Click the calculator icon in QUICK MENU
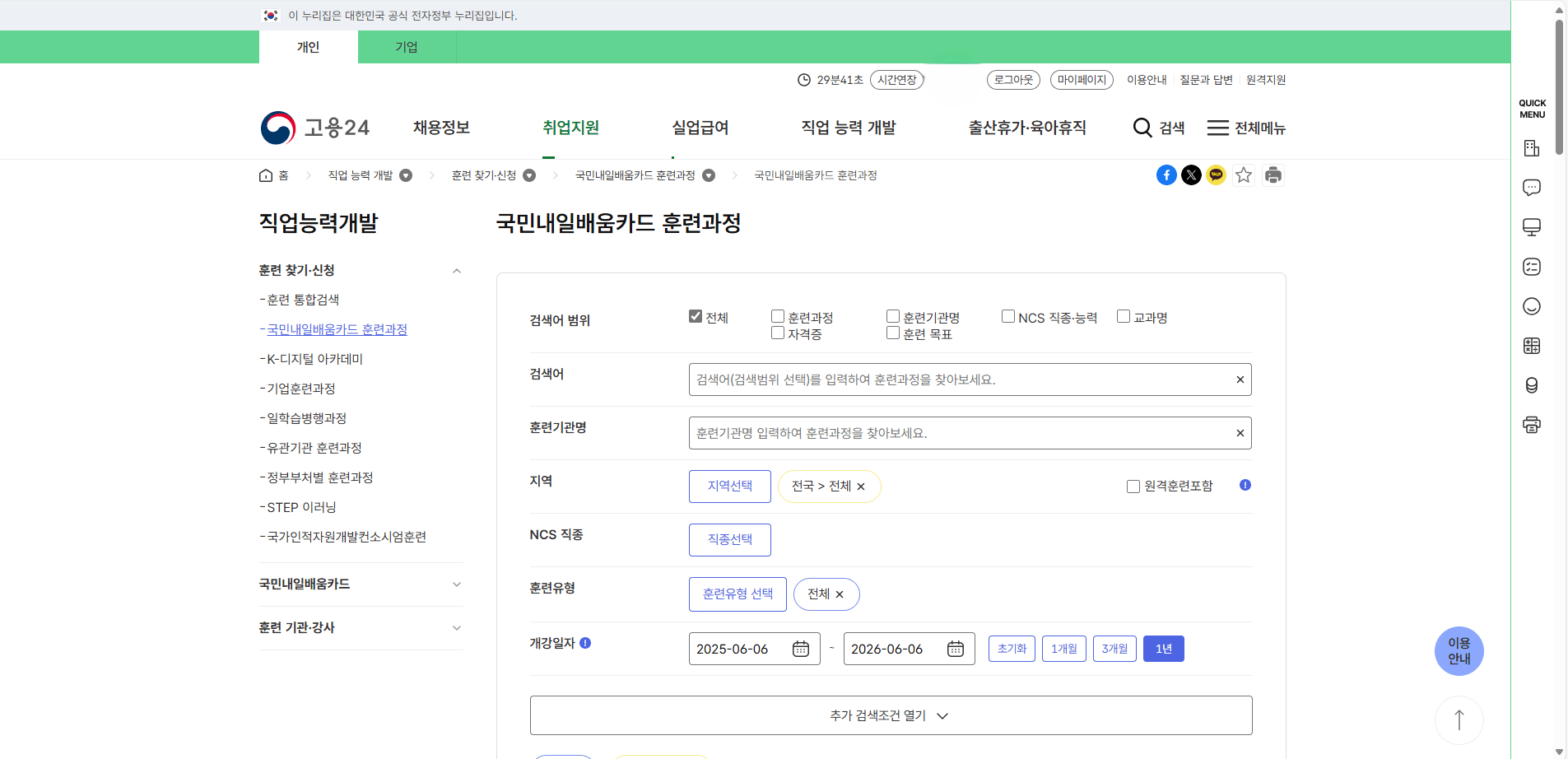This screenshot has height=759, width=1568. point(1532,345)
